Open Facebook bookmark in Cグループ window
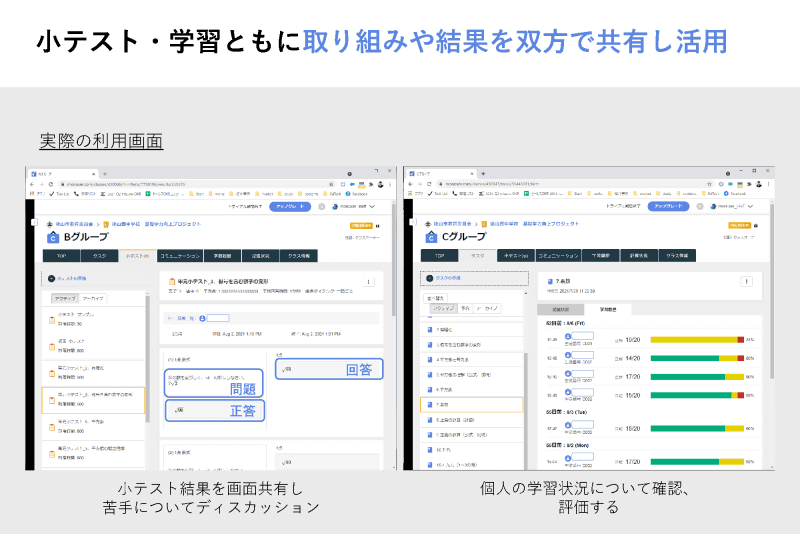The width and height of the screenshot is (800, 534). (735, 193)
